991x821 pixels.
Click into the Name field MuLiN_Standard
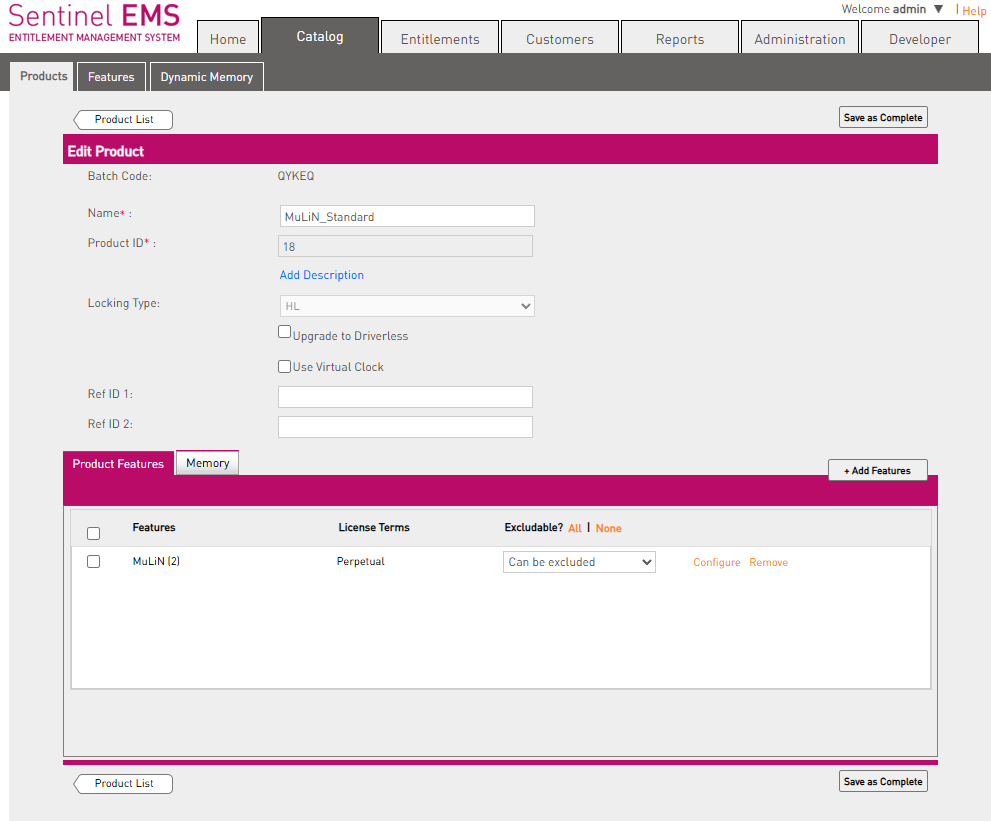coord(407,216)
